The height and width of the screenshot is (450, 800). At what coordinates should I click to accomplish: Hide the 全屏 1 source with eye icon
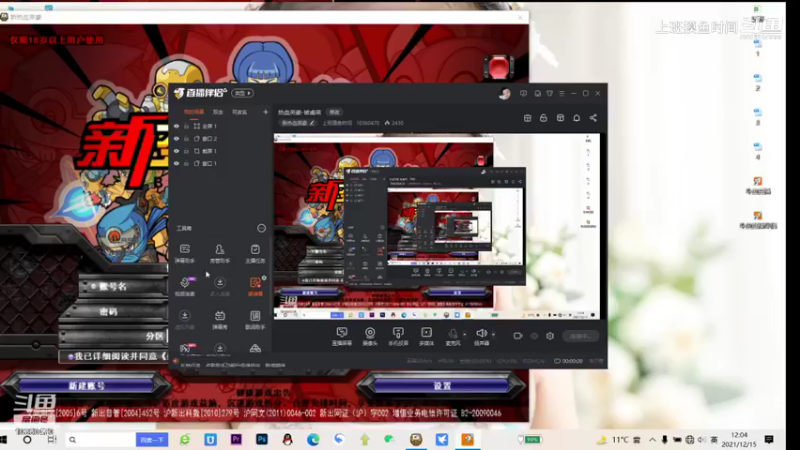click(177, 126)
